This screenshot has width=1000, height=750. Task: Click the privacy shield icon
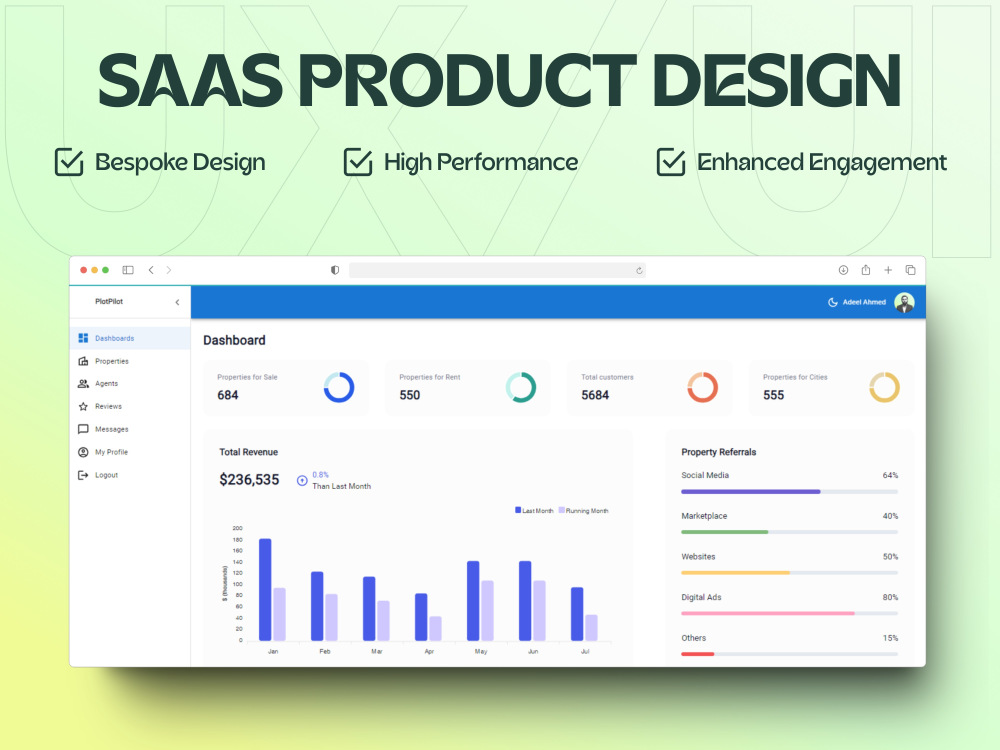point(335,270)
